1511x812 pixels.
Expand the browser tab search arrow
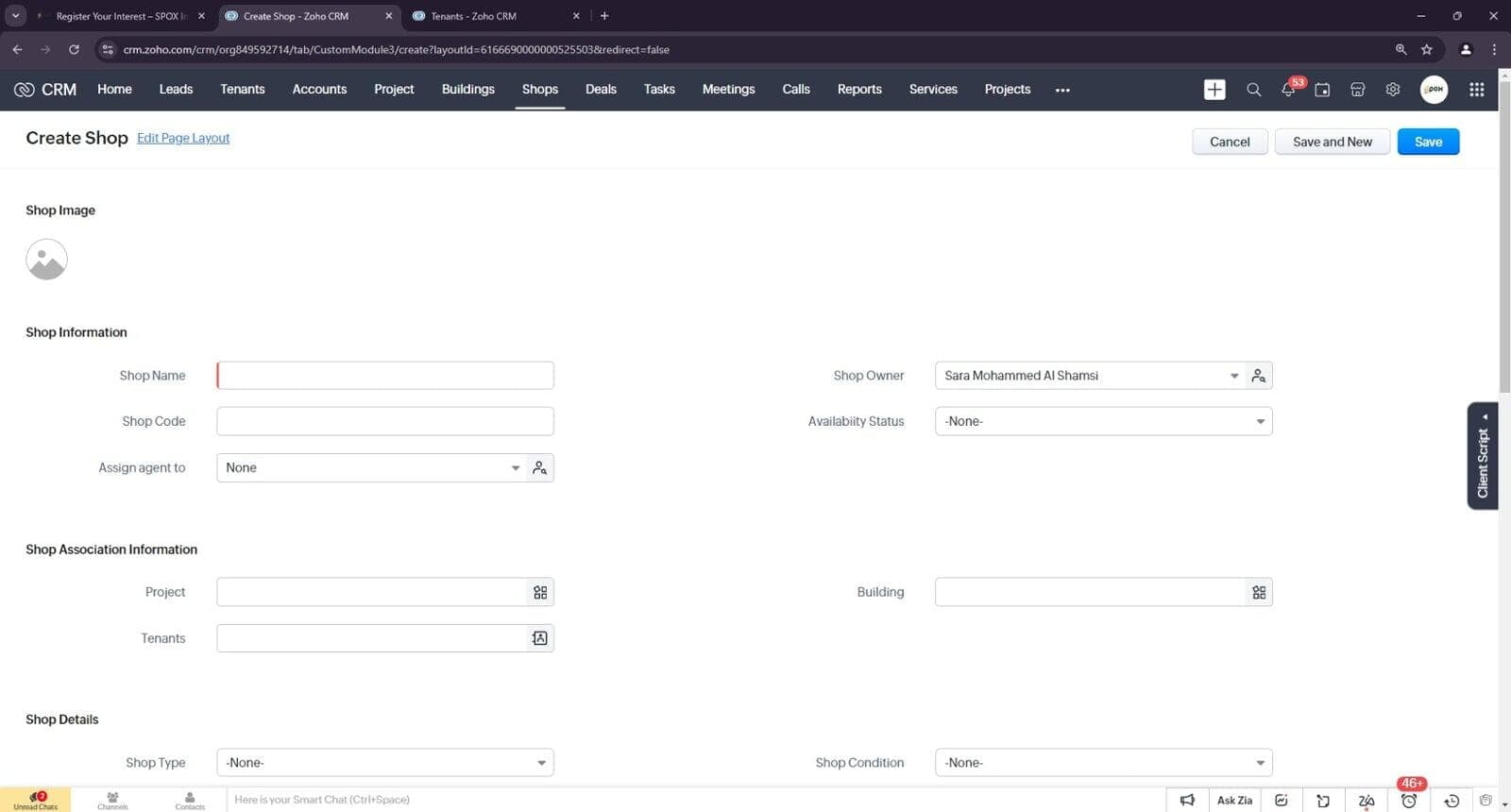(x=16, y=16)
